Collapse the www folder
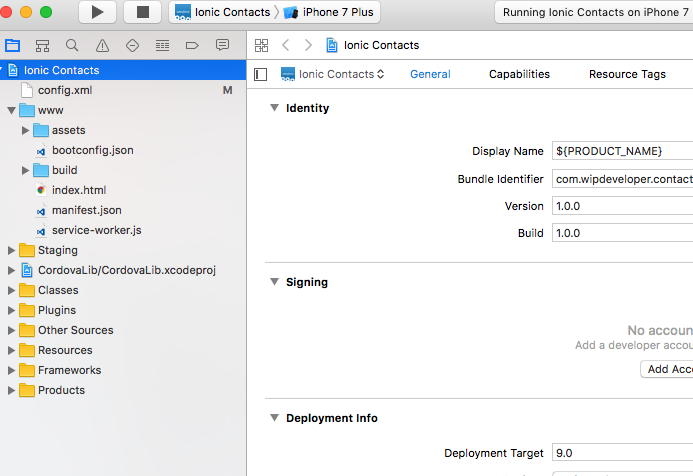 pyautogui.click(x=11, y=110)
